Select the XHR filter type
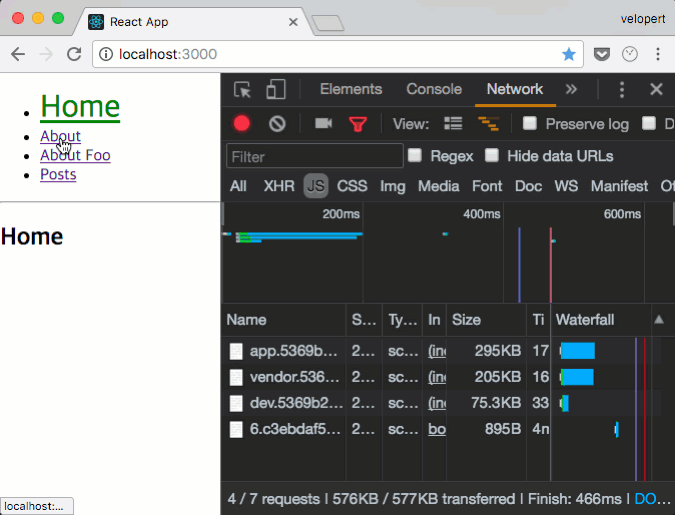This screenshot has height=515, width=675. tap(279, 186)
